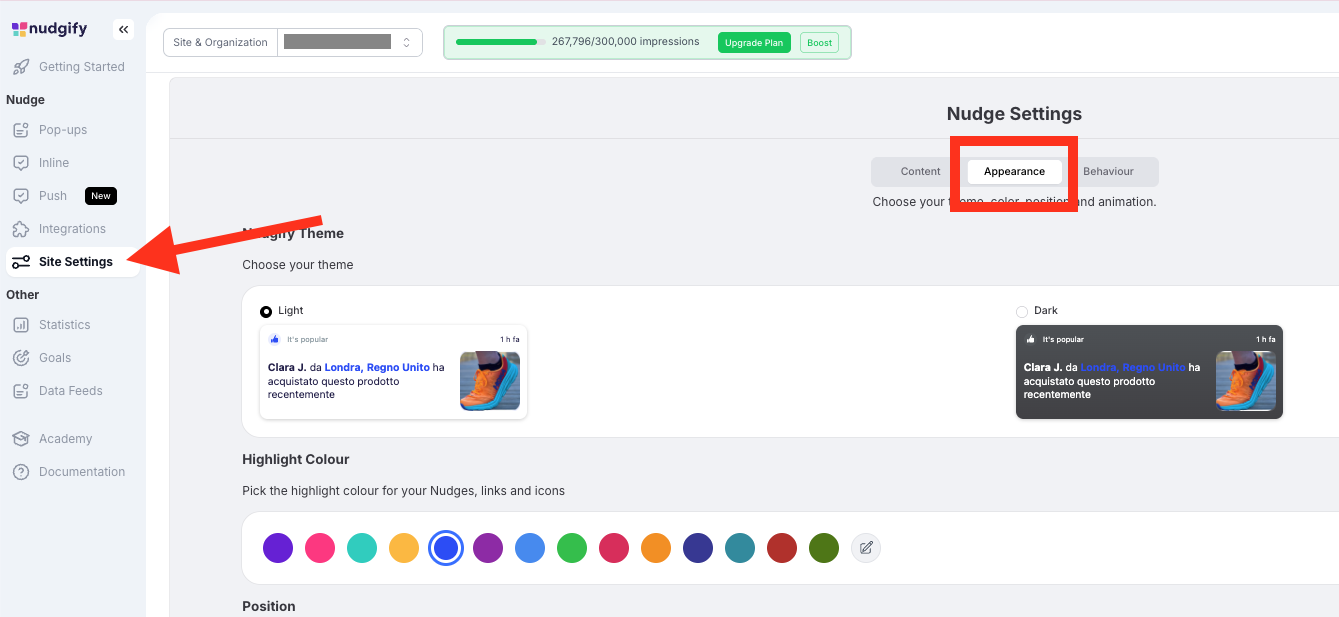Image resolution: width=1339 pixels, height=617 pixels.
Task: Pick the olive green colour swatch
Action: pos(824,548)
